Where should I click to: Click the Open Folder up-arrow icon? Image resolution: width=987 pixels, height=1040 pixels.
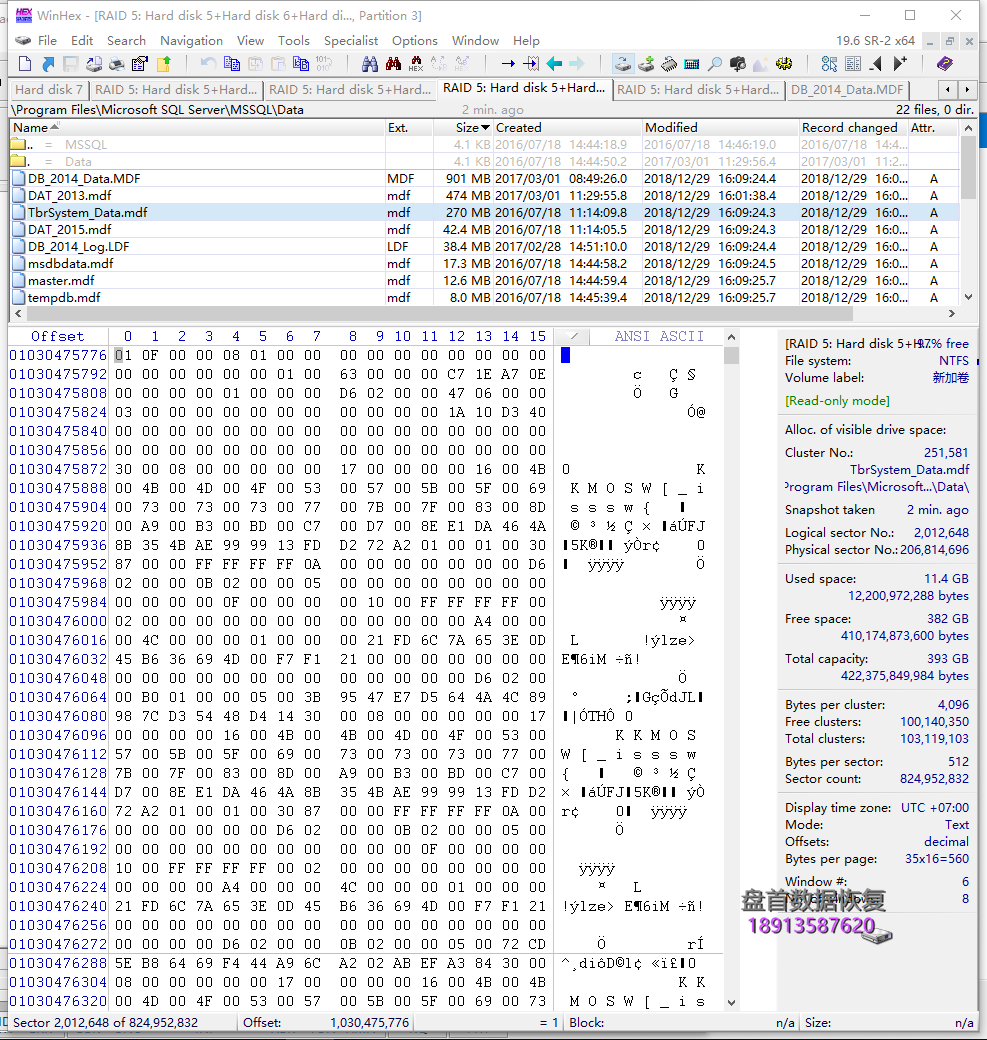point(163,64)
